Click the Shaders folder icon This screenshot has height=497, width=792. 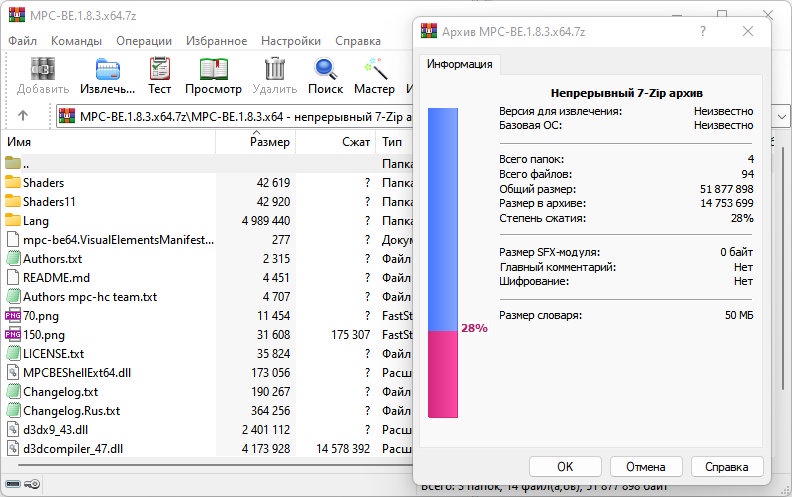[x=13, y=182]
